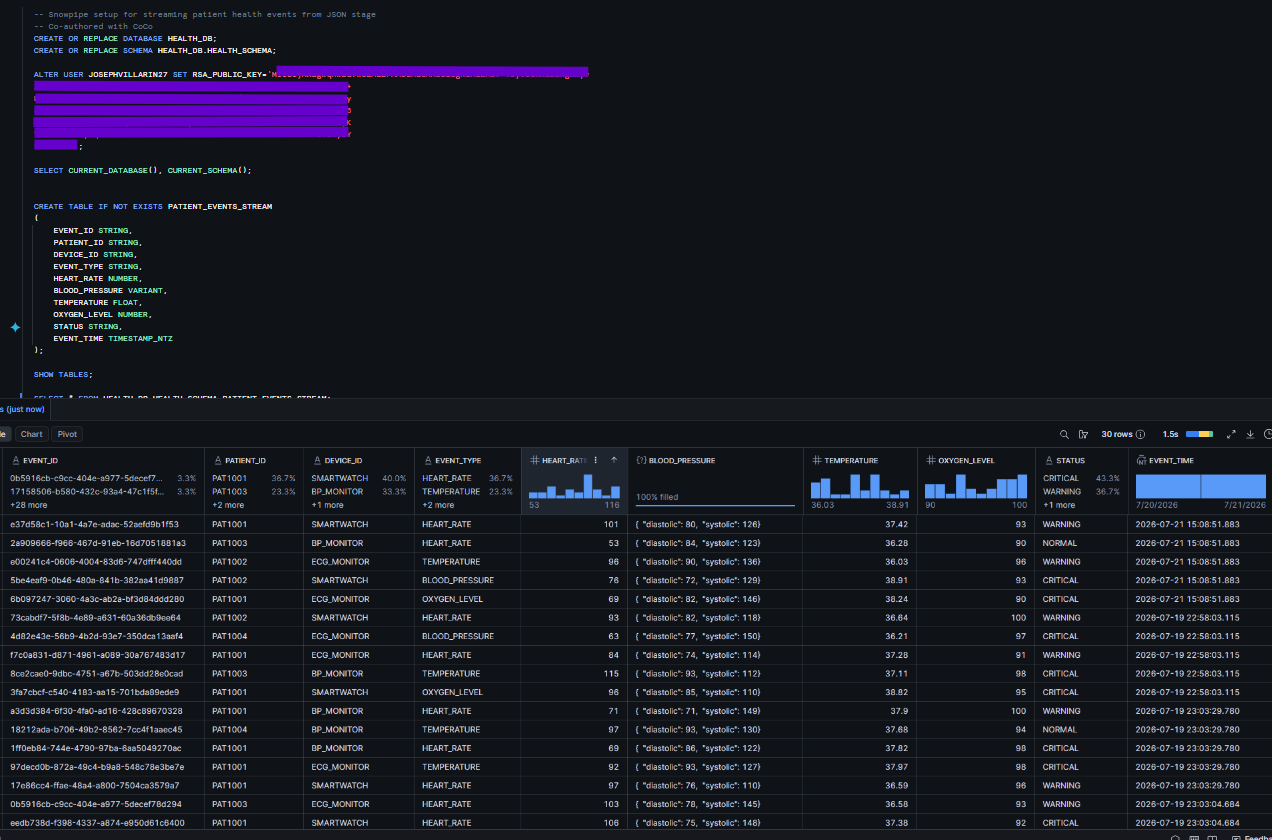The height and width of the screenshot is (840, 1272).
Task: Expand '+28 more' under EVENT_ID column
Action: click(x=28, y=505)
